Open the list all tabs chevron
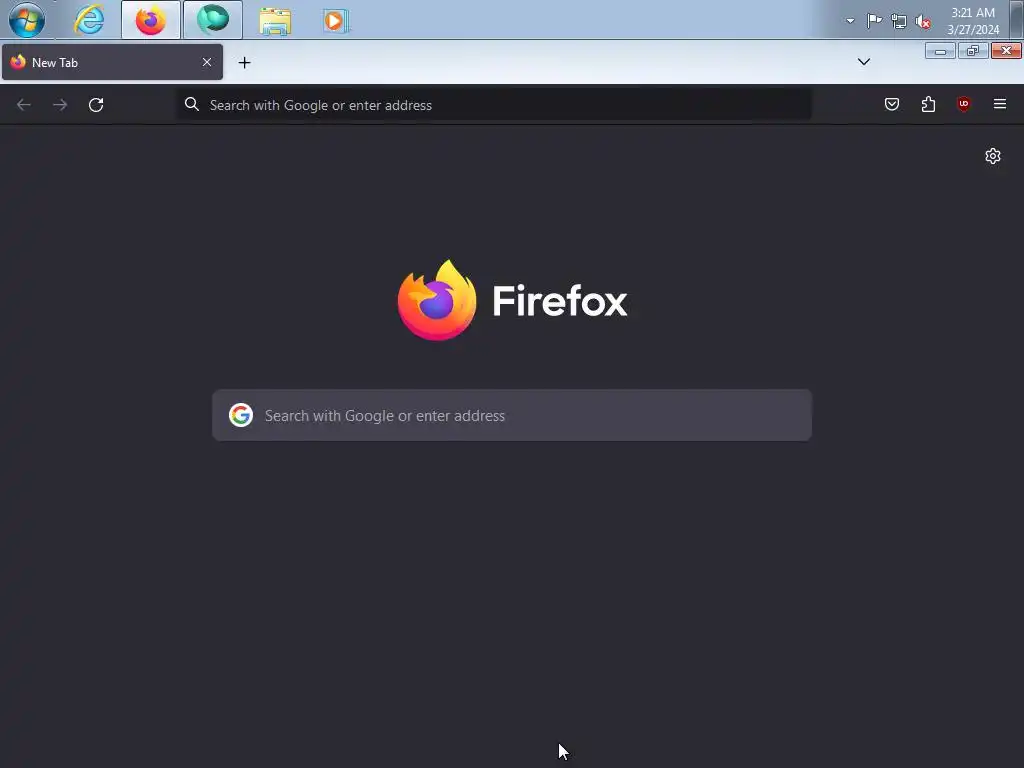The height and width of the screenshot is (768, 1024). click(864, 62)
